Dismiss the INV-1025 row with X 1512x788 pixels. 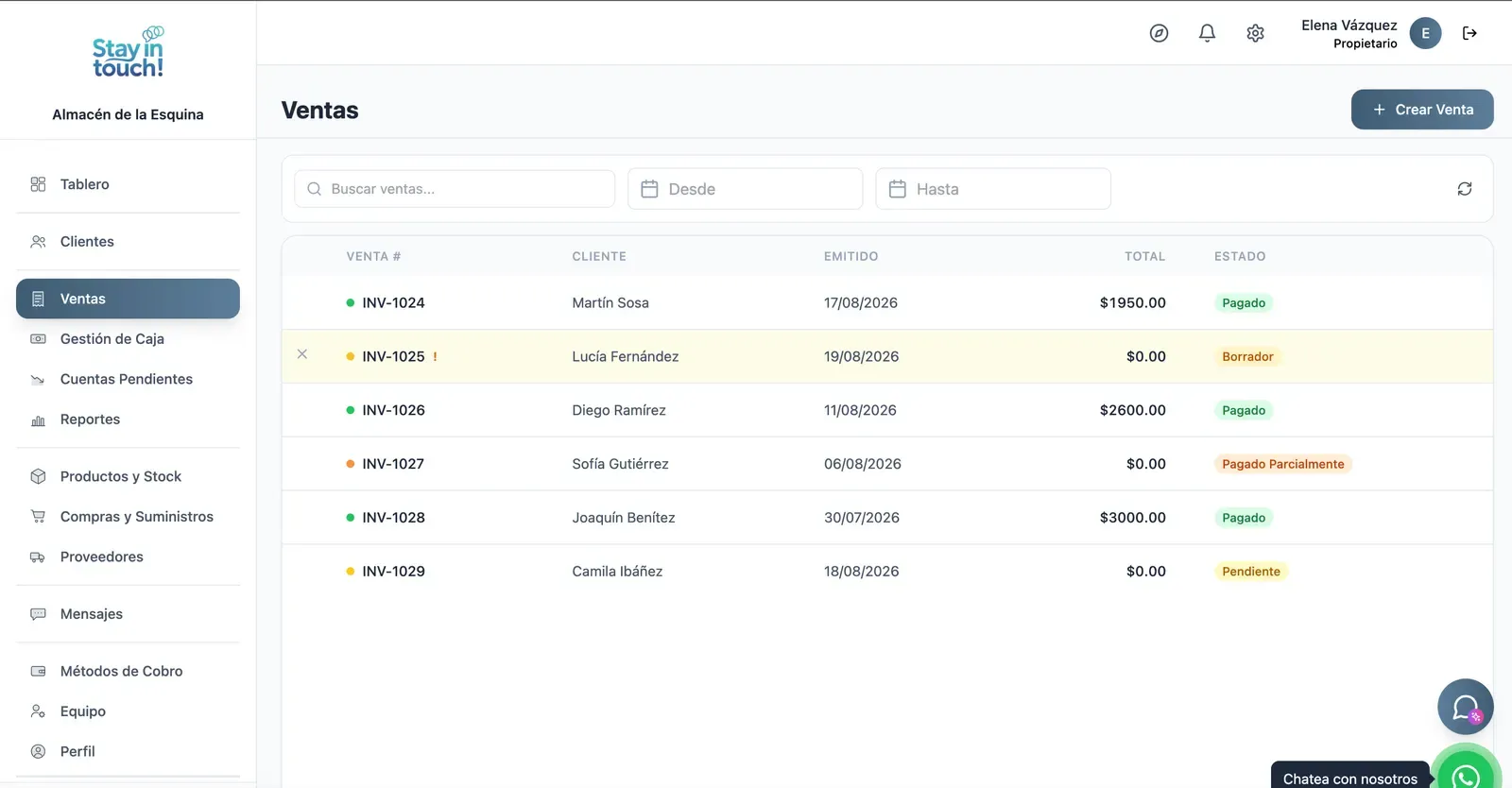point(302,354)
